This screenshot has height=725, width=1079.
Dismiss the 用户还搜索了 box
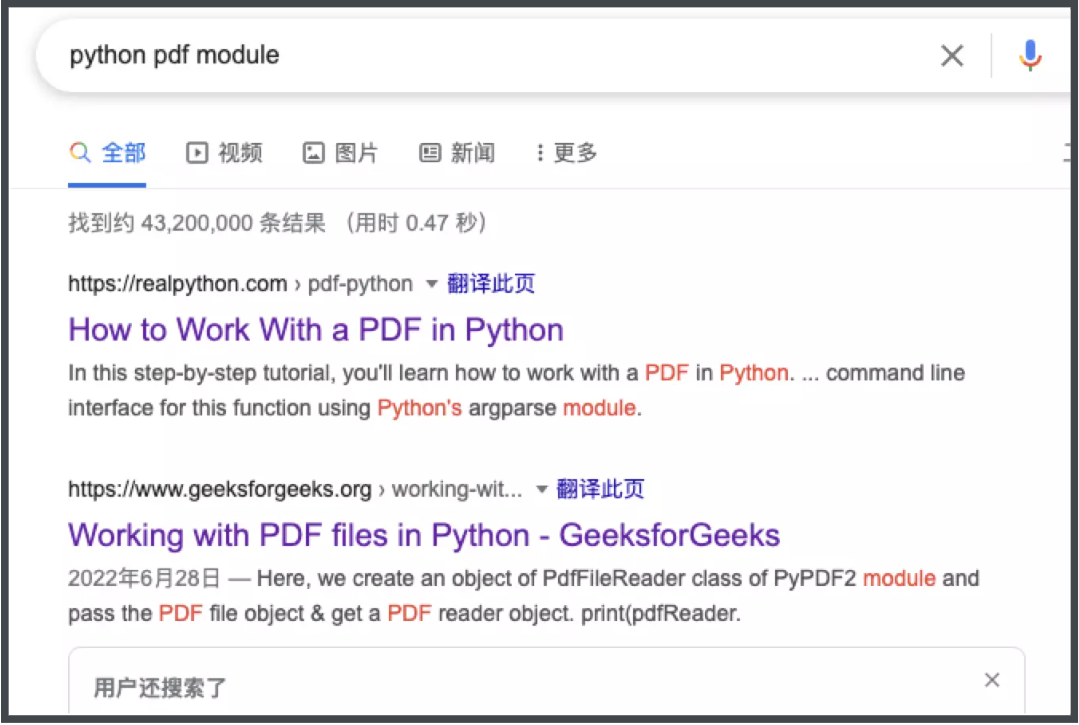click(991, 680)
